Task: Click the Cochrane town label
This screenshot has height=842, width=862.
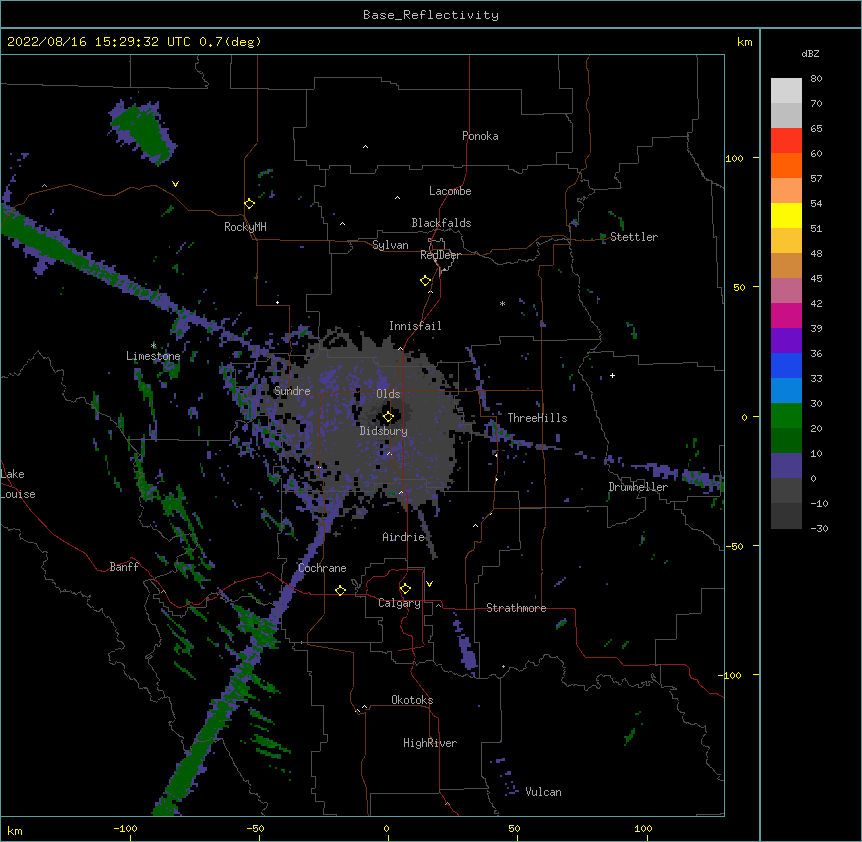Action: [x=322, y=568]
